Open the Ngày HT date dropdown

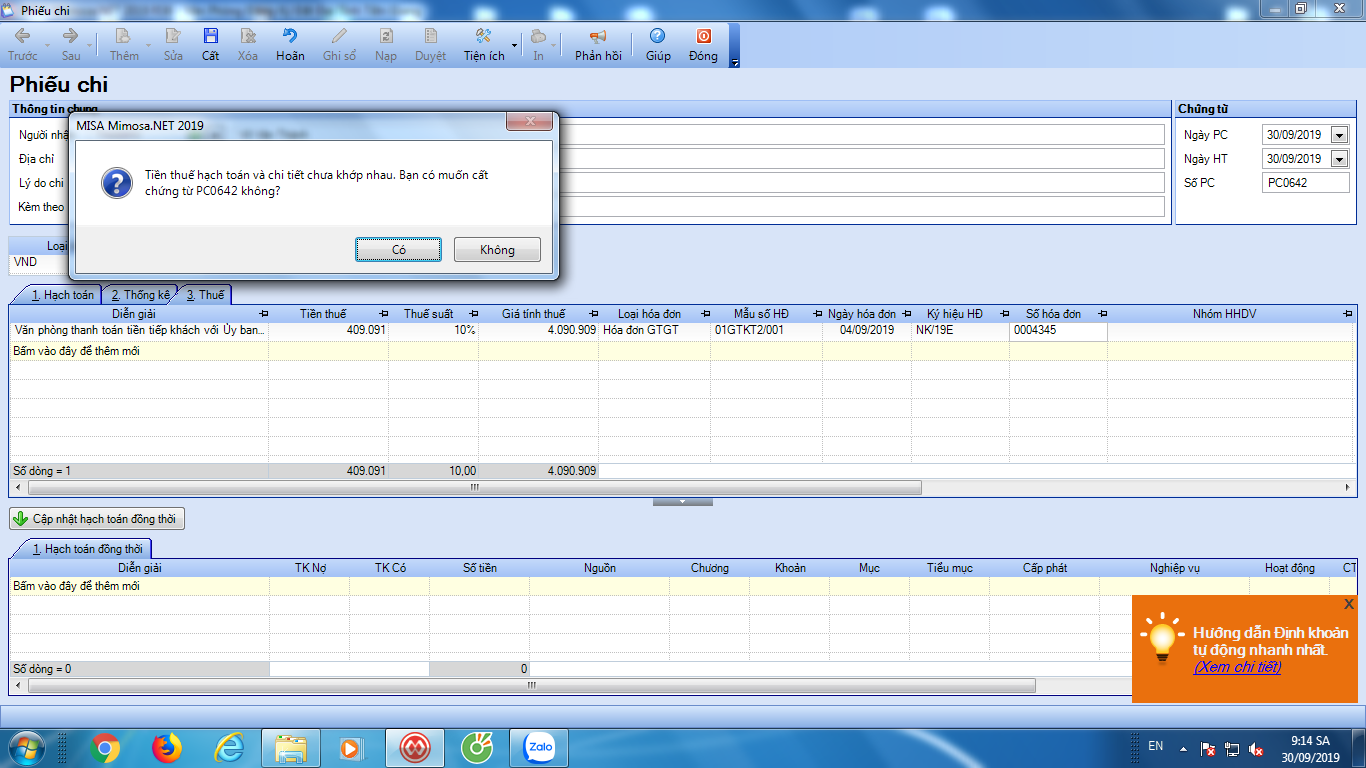pyautogui.click(x=1339, y=159)
